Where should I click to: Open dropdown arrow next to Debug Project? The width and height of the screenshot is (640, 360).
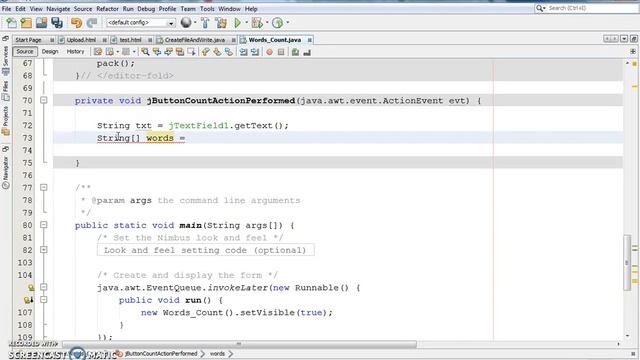[x=267, y=23]
